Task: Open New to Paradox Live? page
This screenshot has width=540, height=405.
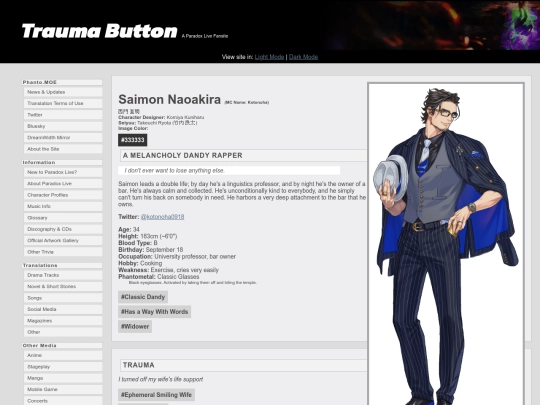Action: coord(63,172)
